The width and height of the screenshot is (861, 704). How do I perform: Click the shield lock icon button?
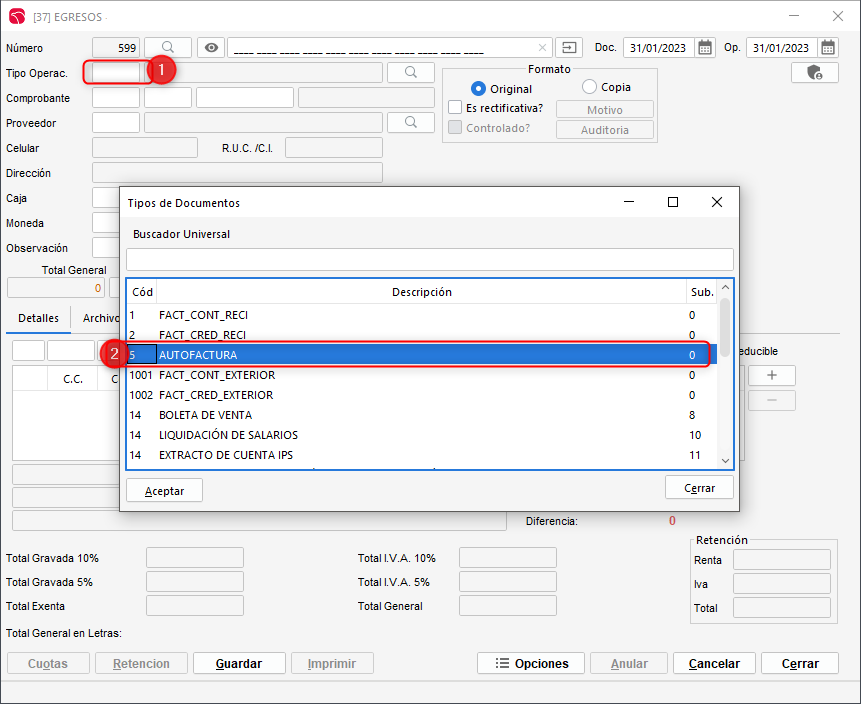tap(814, 73)
